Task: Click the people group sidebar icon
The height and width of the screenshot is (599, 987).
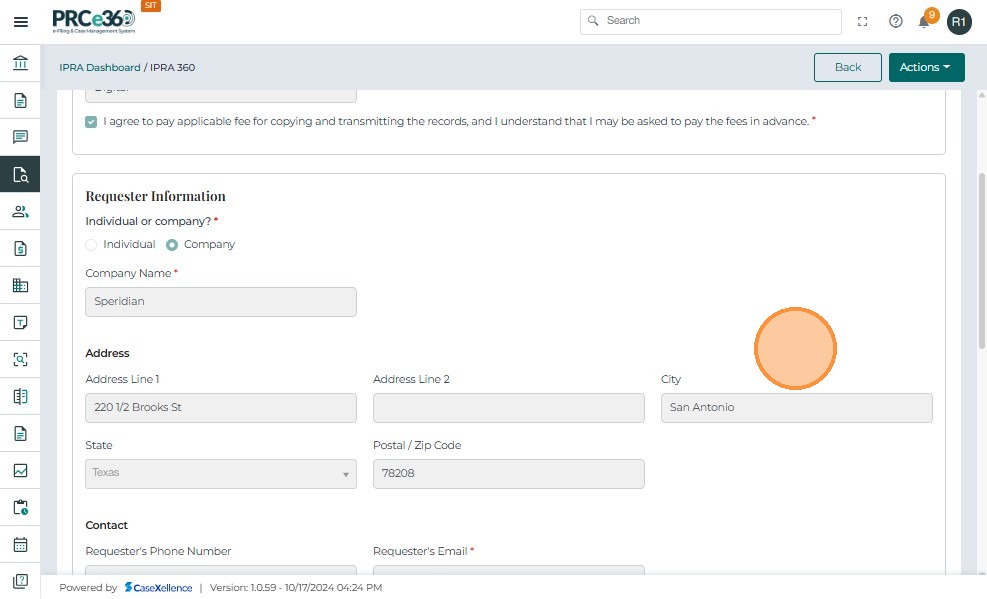Action: pos(20,212)
